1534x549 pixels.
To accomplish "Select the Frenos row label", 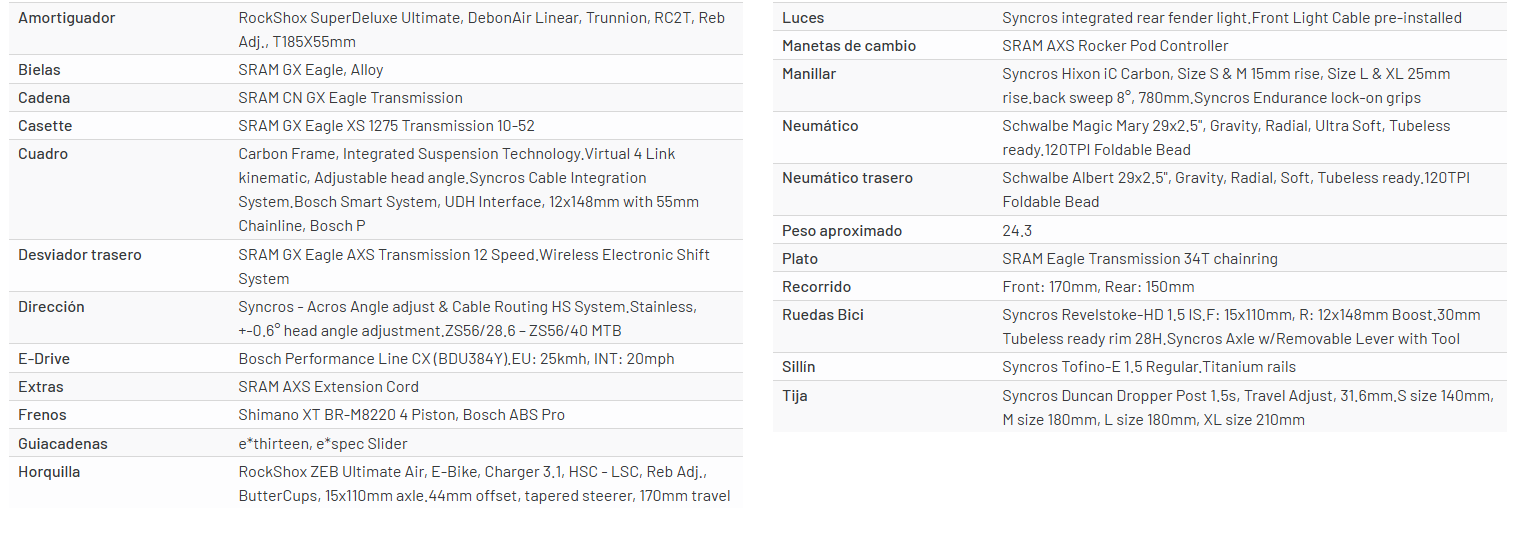I will (42, 415).
